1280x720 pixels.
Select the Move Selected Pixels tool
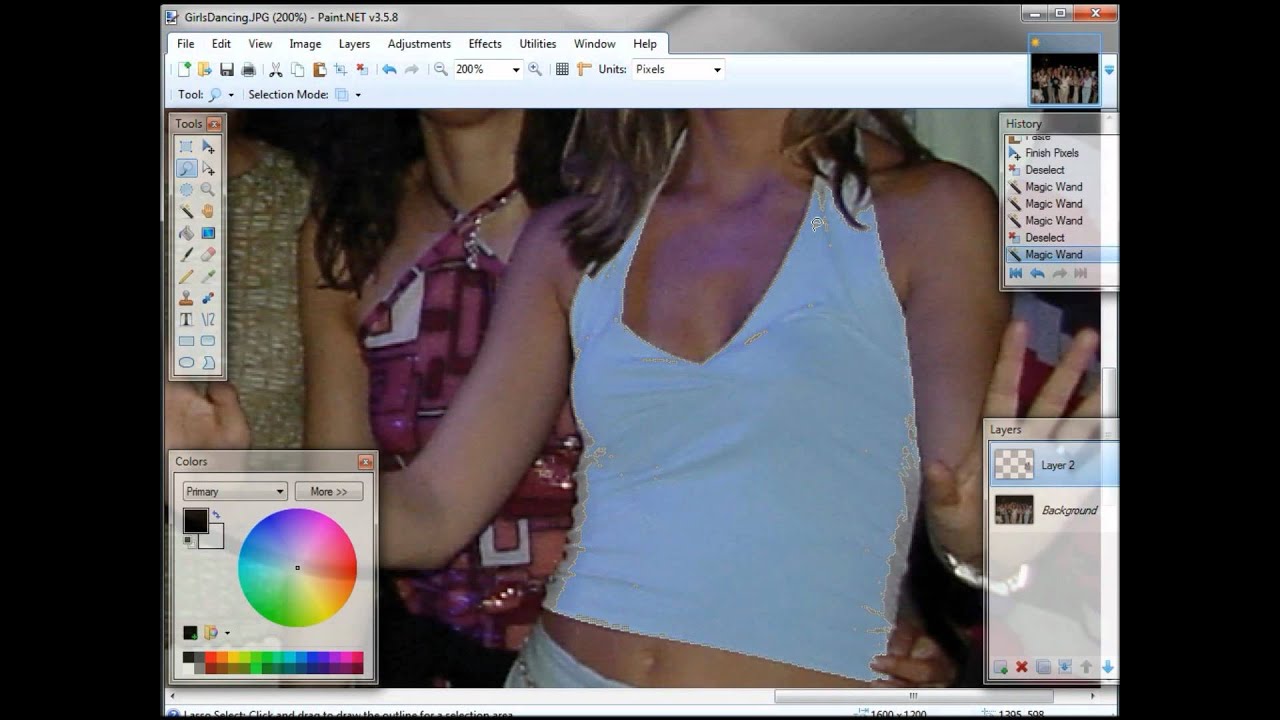(x=208, y=147)
